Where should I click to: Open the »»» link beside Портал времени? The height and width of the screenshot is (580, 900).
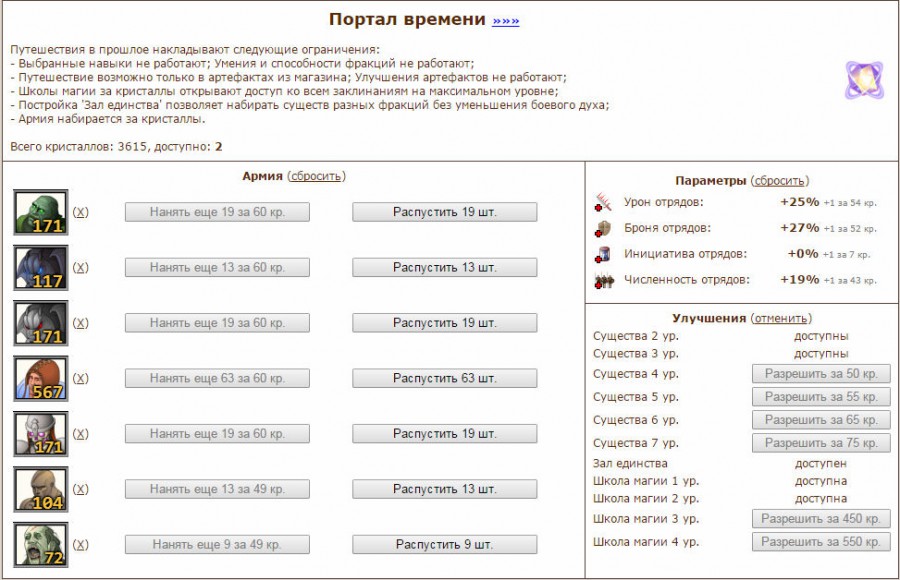pos(506,21)
